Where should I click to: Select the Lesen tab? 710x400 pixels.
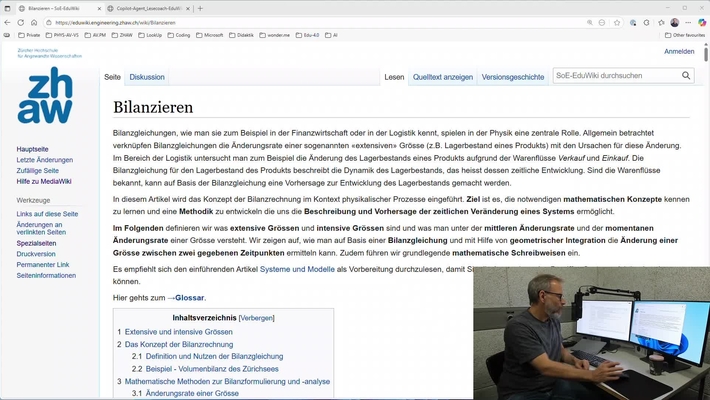coord(394,77)
